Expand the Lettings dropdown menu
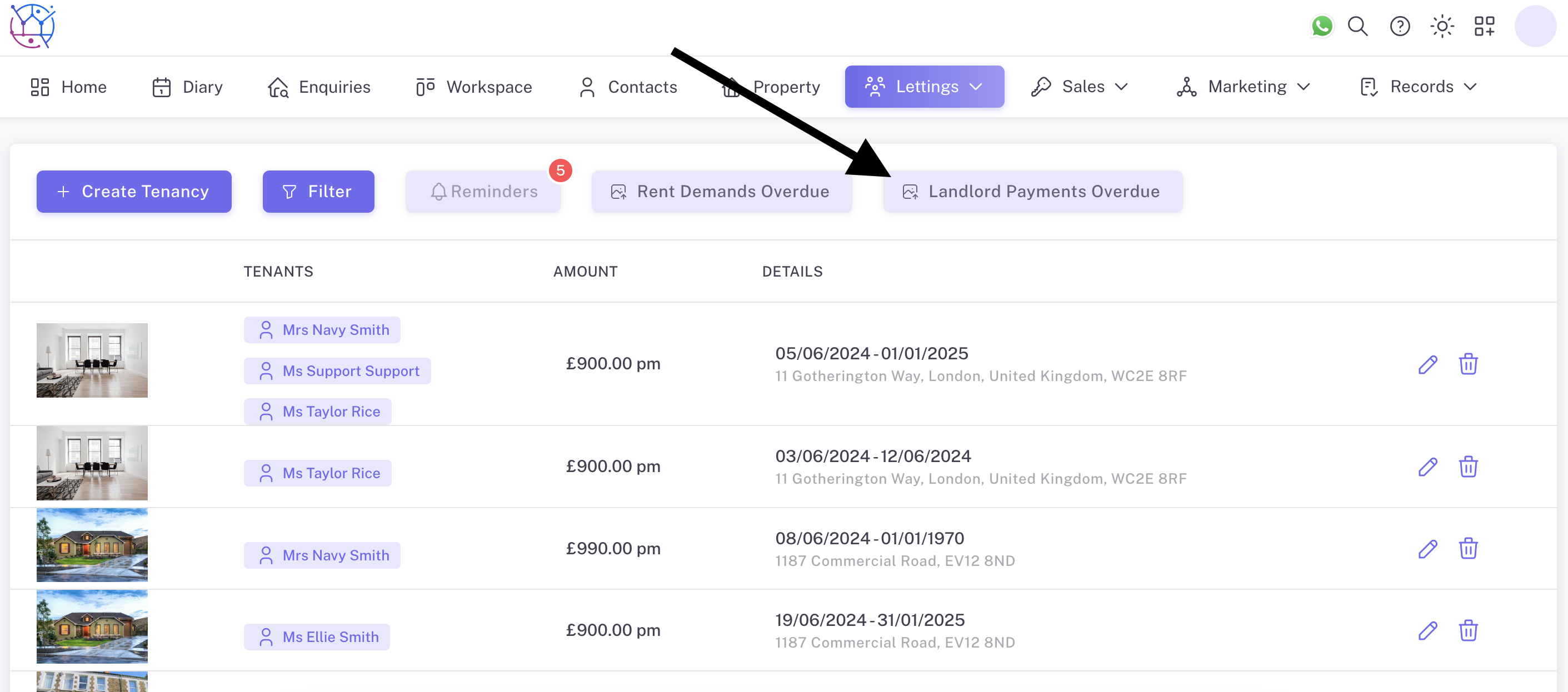 924,87
